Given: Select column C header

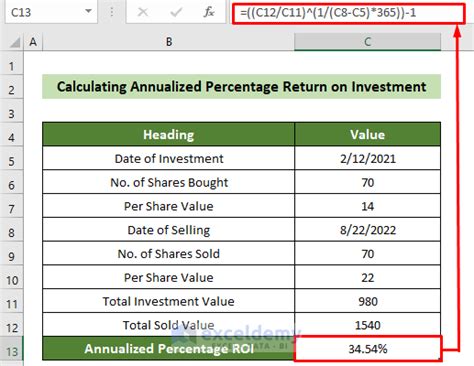Looking at the screenshot, I should tap(367, 42).
